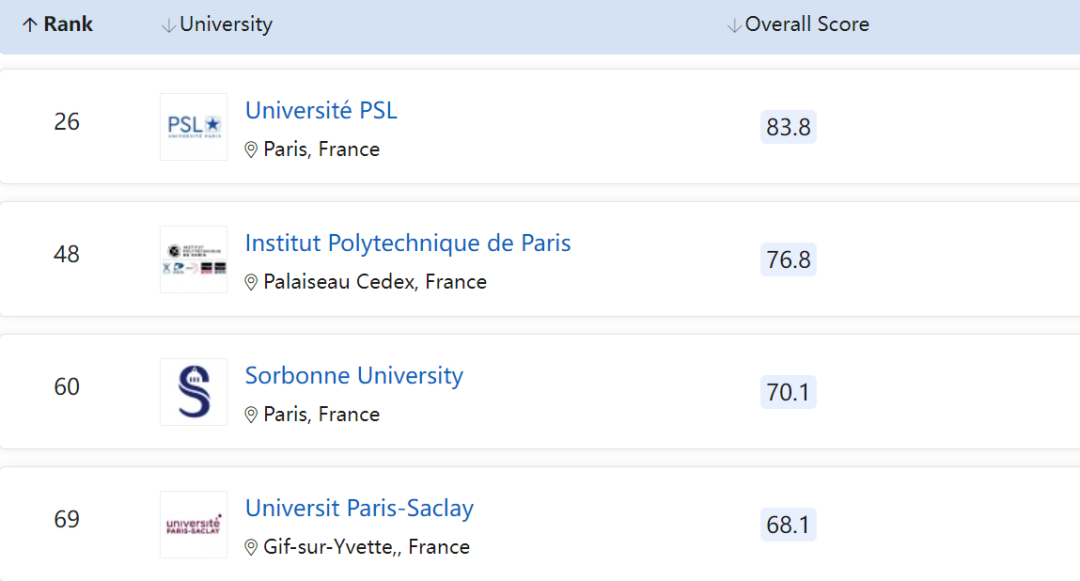This screenshot has width=1080, height=581.
Task: Click the Paris-Saclay university logo
Action: [194, 524]
